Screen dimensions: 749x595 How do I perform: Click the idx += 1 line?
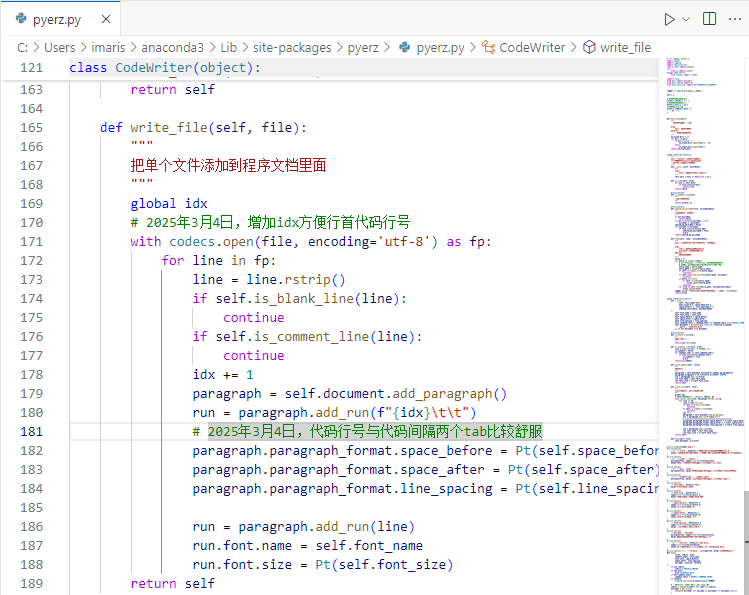click(x=223, y=374)
